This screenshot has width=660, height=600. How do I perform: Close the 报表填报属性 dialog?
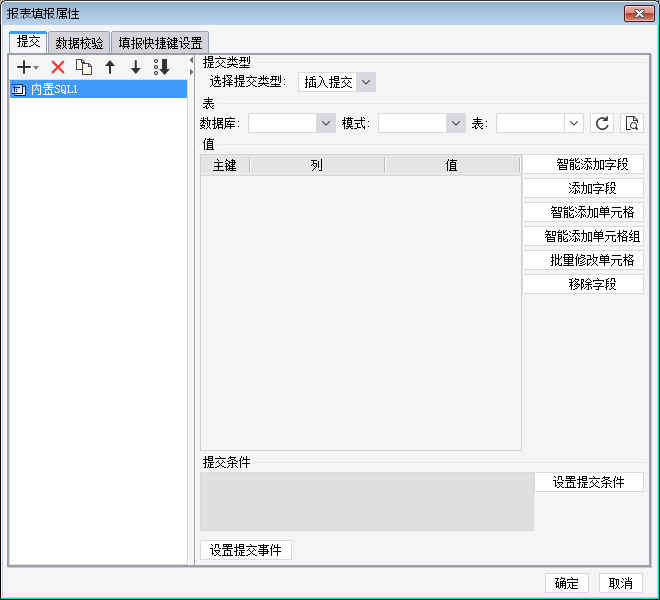click(x=639, y=13)
